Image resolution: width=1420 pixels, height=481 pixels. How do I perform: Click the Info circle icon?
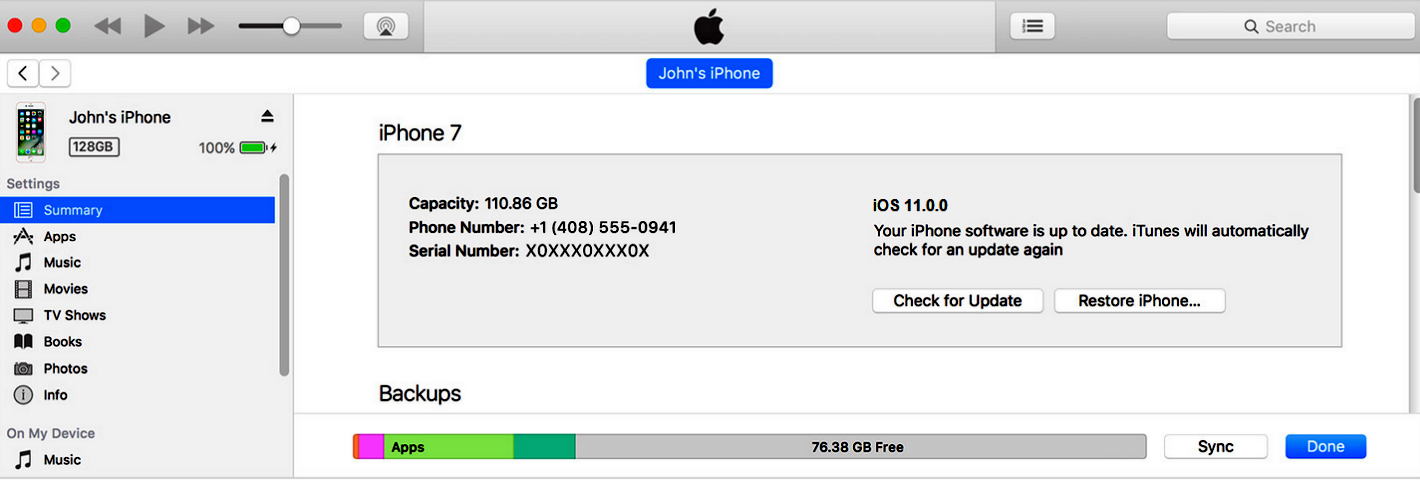click(x=23, y=395)
